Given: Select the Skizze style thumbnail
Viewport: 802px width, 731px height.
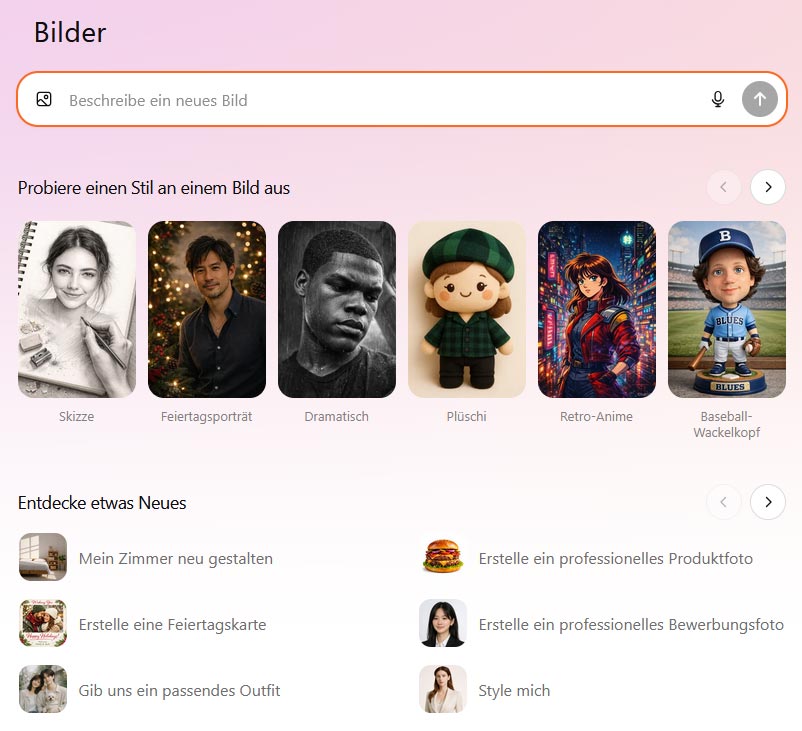Looking at the screenshot, I should click(77, 309).
